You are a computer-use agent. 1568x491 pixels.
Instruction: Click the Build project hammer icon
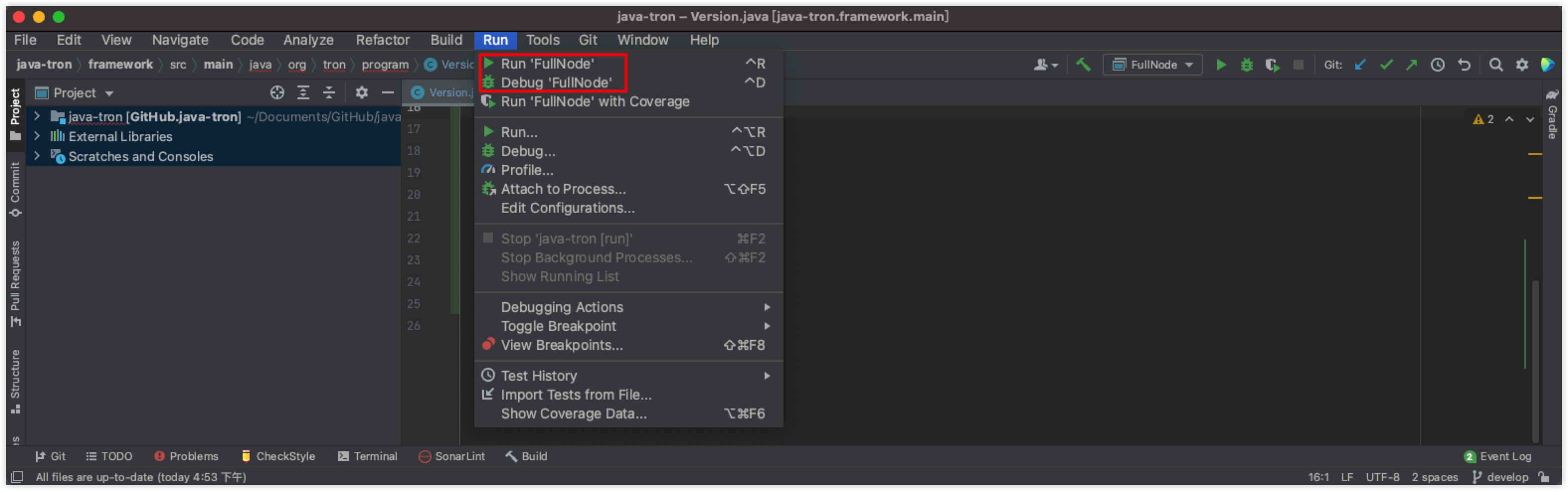coord(1083,65)
